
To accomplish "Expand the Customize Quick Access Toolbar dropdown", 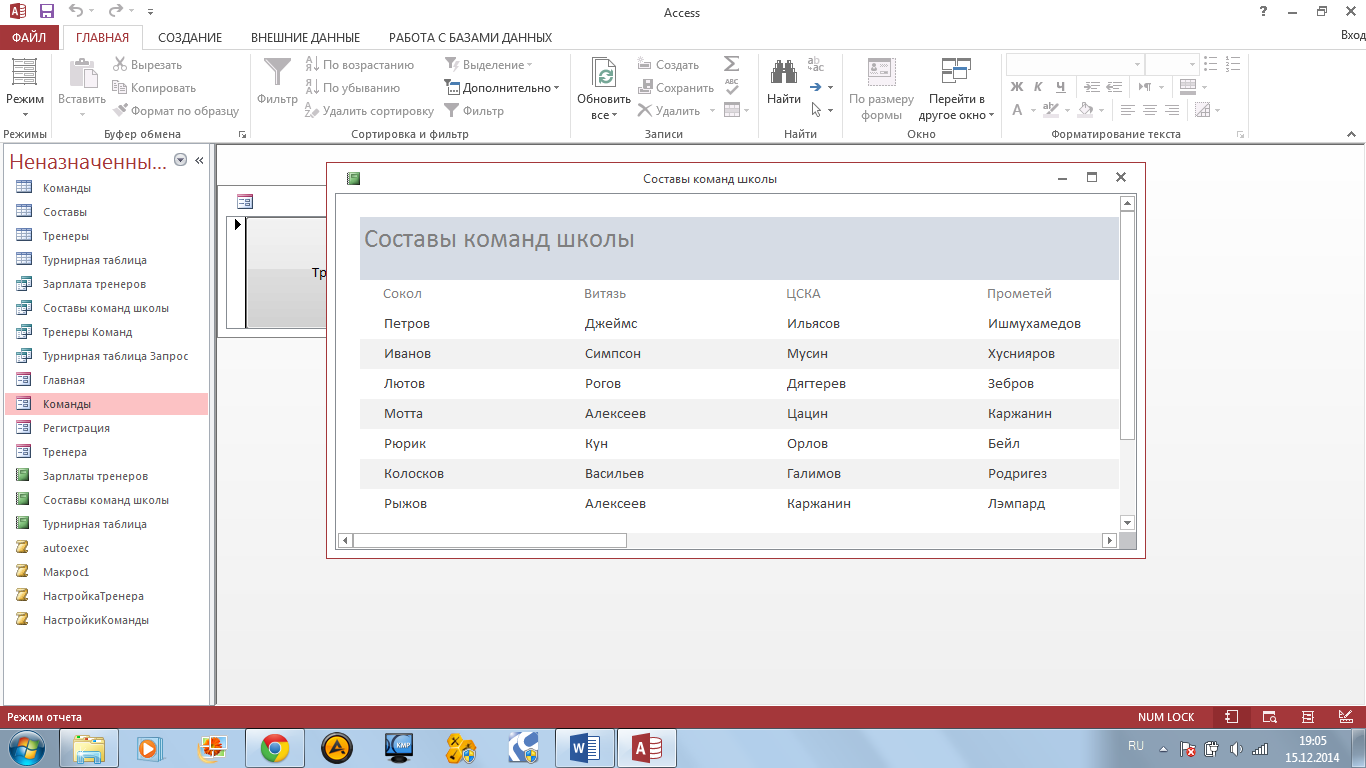I will point(150,13).
